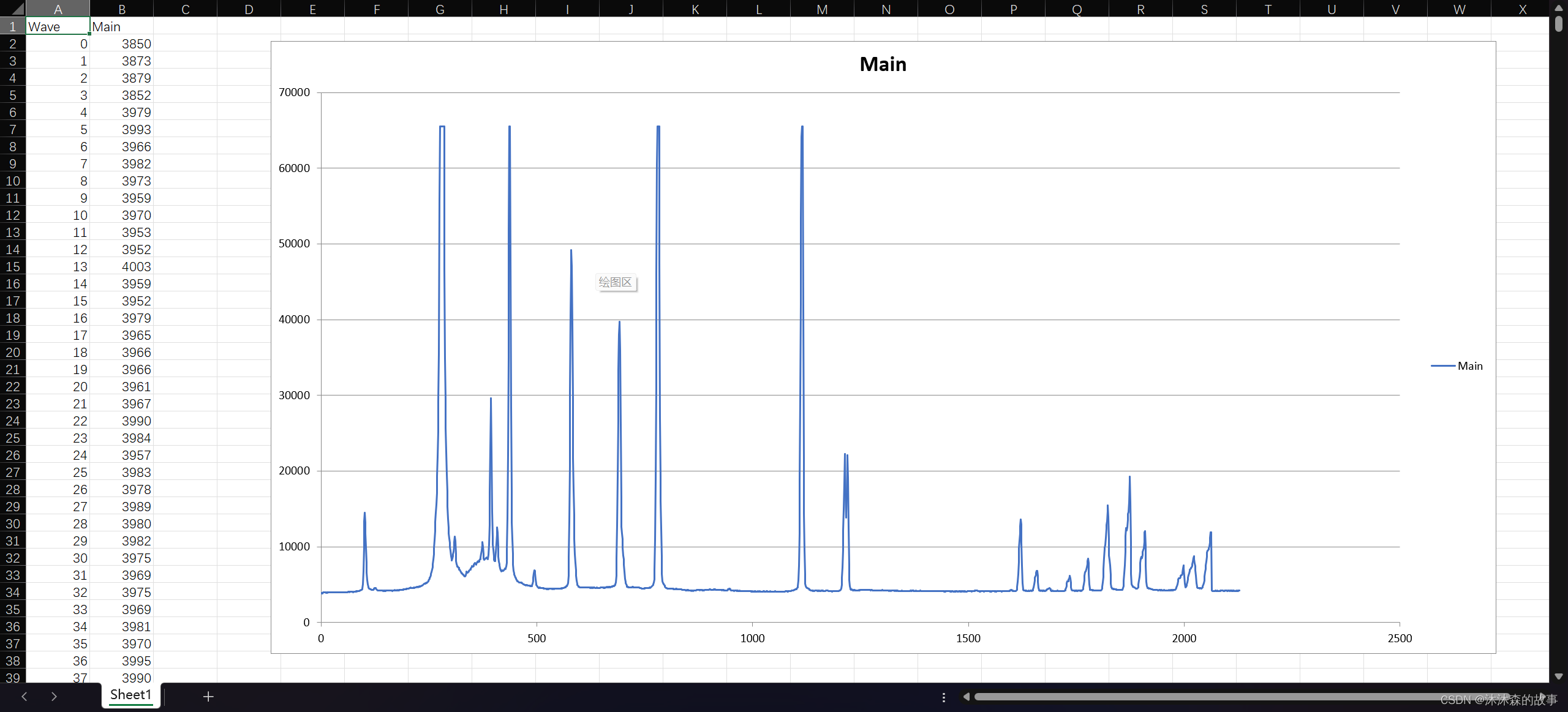Click the three-dot tab bar splitter
This screenshot has width=1568, height=712.
944,697
